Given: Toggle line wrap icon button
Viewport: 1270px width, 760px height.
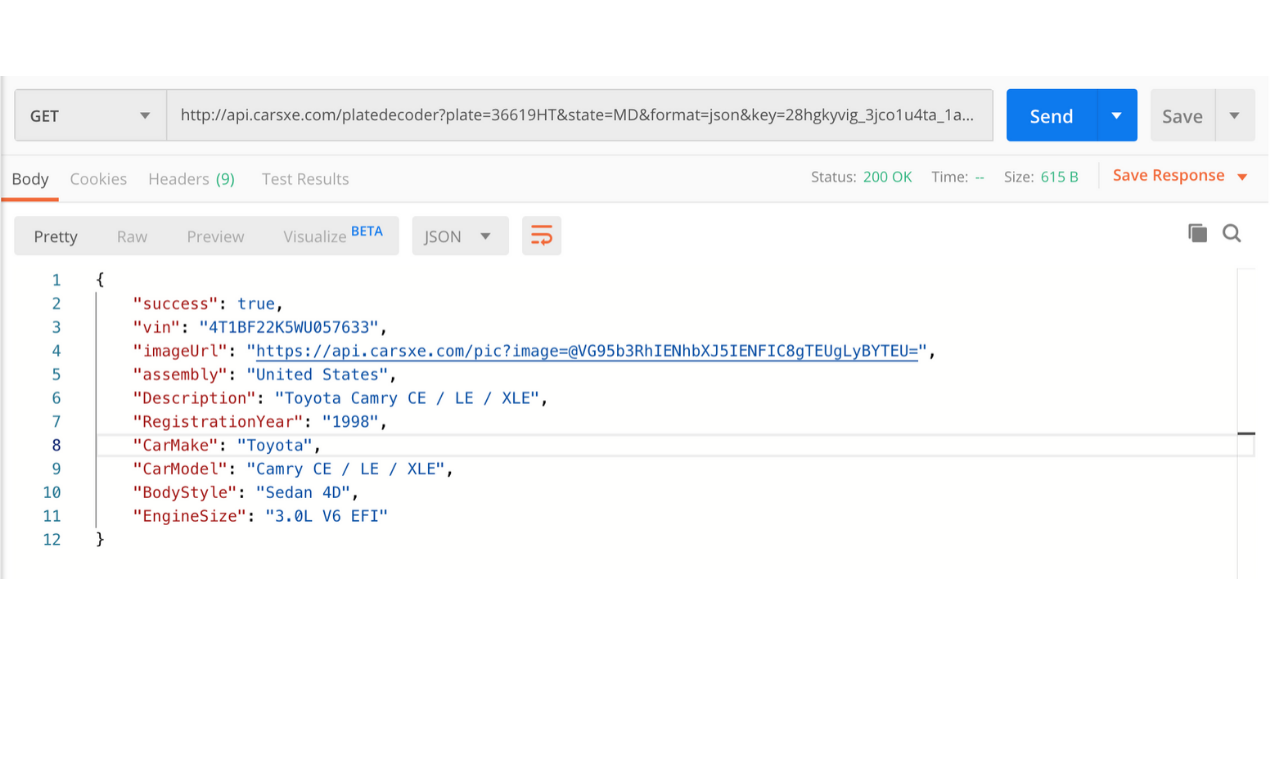Looking at the screenshot, I should pyautogui.click(x=541, y=236).
